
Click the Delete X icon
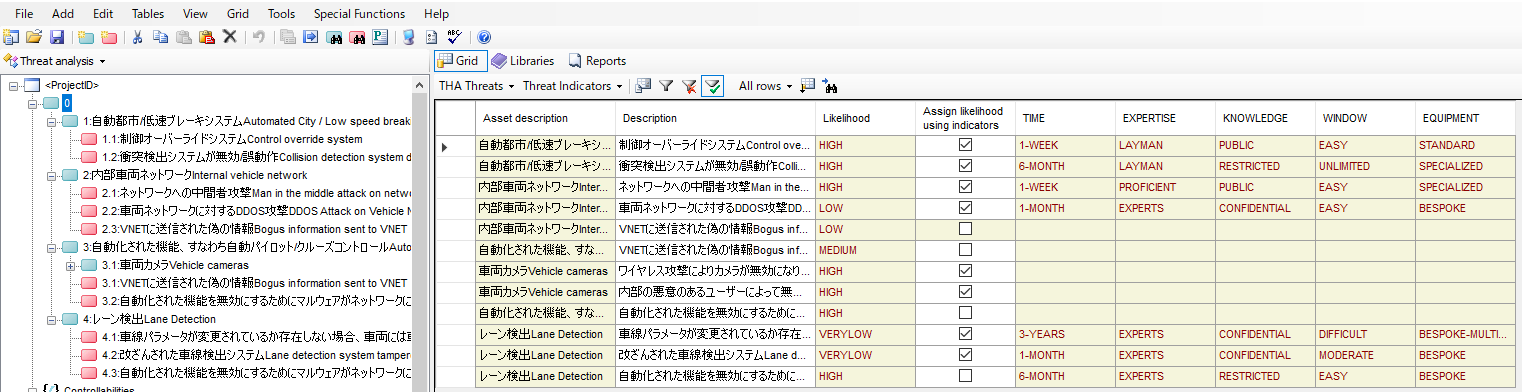coord(229,37)
